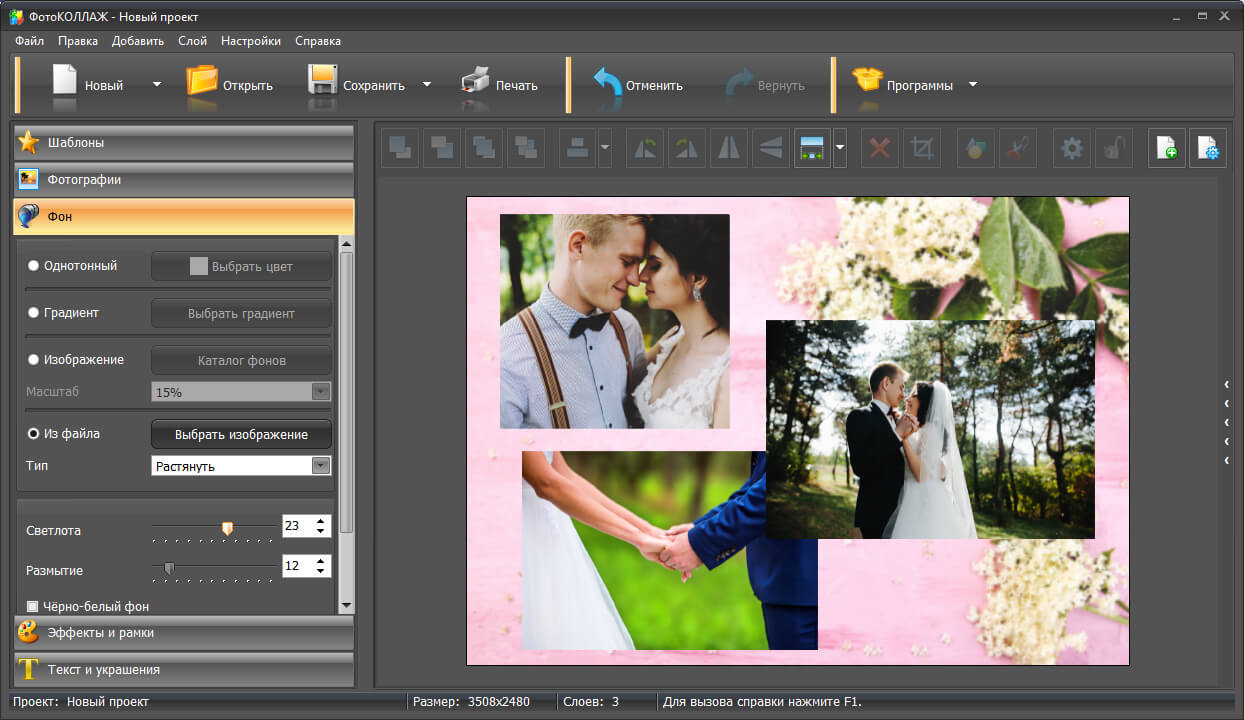
Task: Switch to the Шаблоны section
Action: 184,142
